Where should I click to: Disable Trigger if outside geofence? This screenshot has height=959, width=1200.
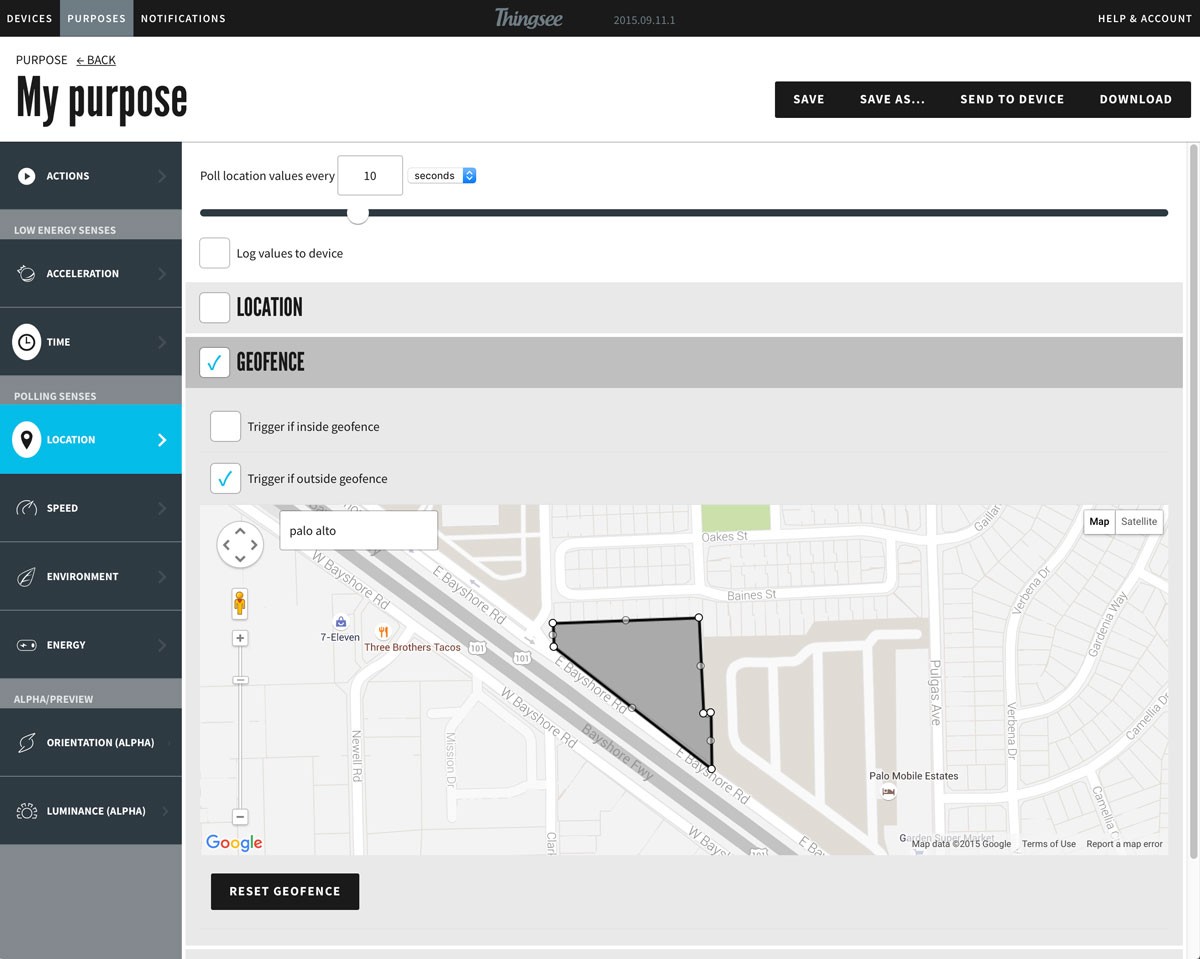coord(225,479)
